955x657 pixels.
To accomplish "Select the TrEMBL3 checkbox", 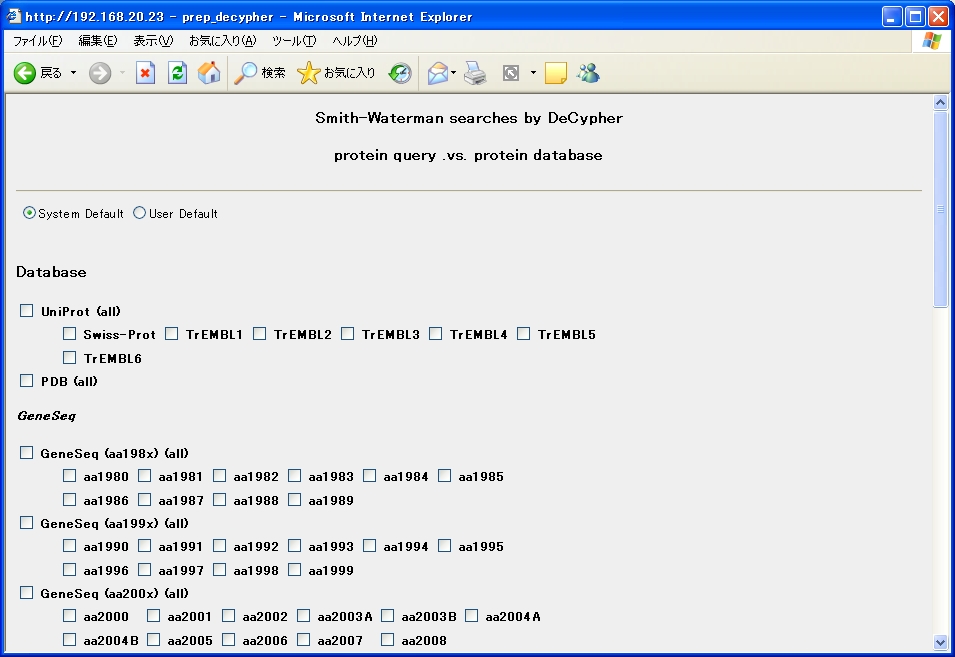I will click(x=347, y=334).
